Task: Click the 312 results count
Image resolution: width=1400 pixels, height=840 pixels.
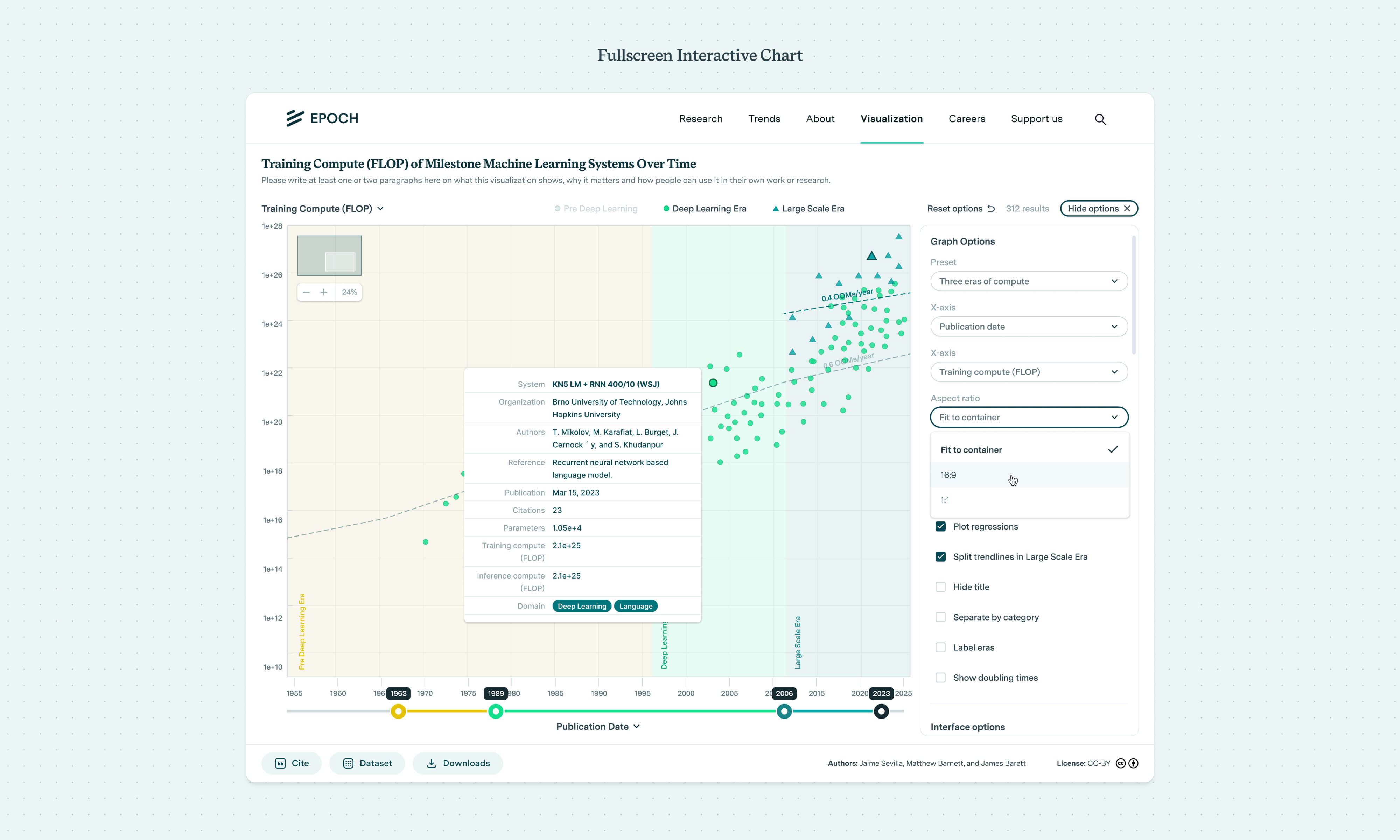Action: [1027, 208]
